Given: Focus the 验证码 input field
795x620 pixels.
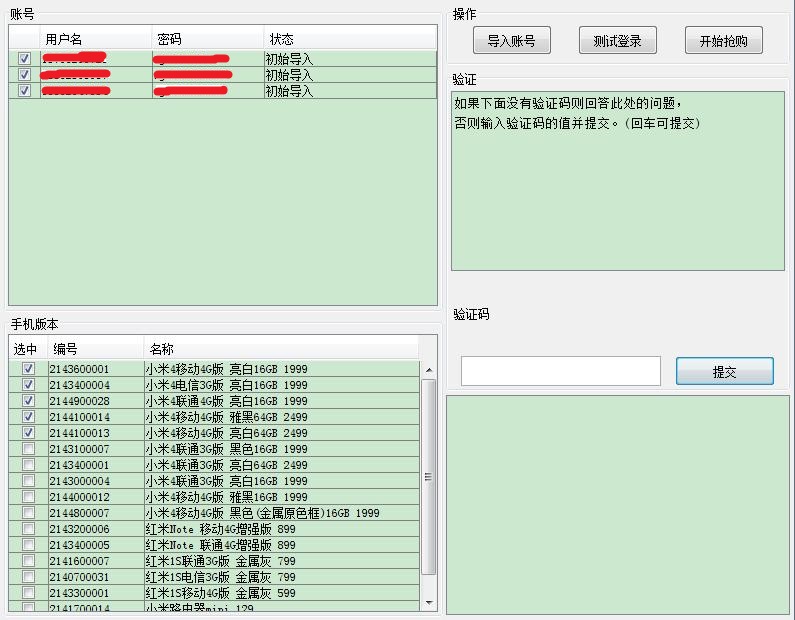Looking at the screenshot, I should coord(561,371).
